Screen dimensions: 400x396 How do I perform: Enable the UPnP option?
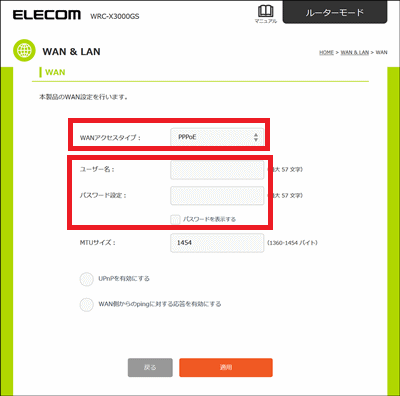pos(87,279)
